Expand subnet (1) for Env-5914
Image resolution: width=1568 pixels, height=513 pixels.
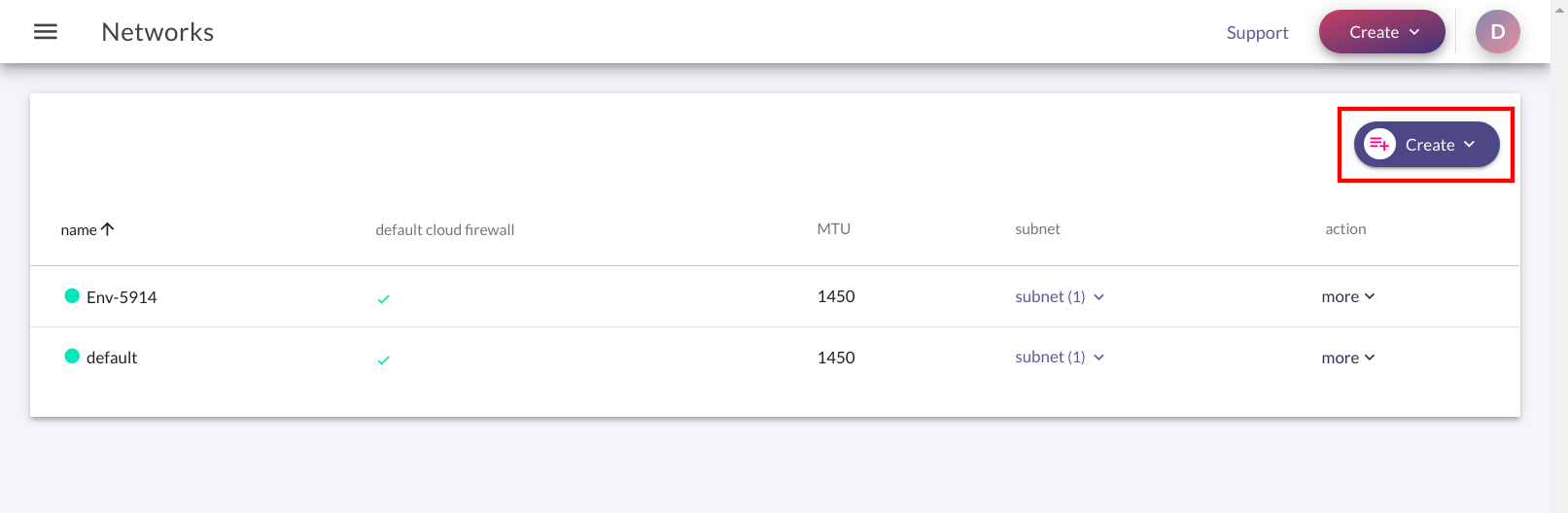(1060, 296)
